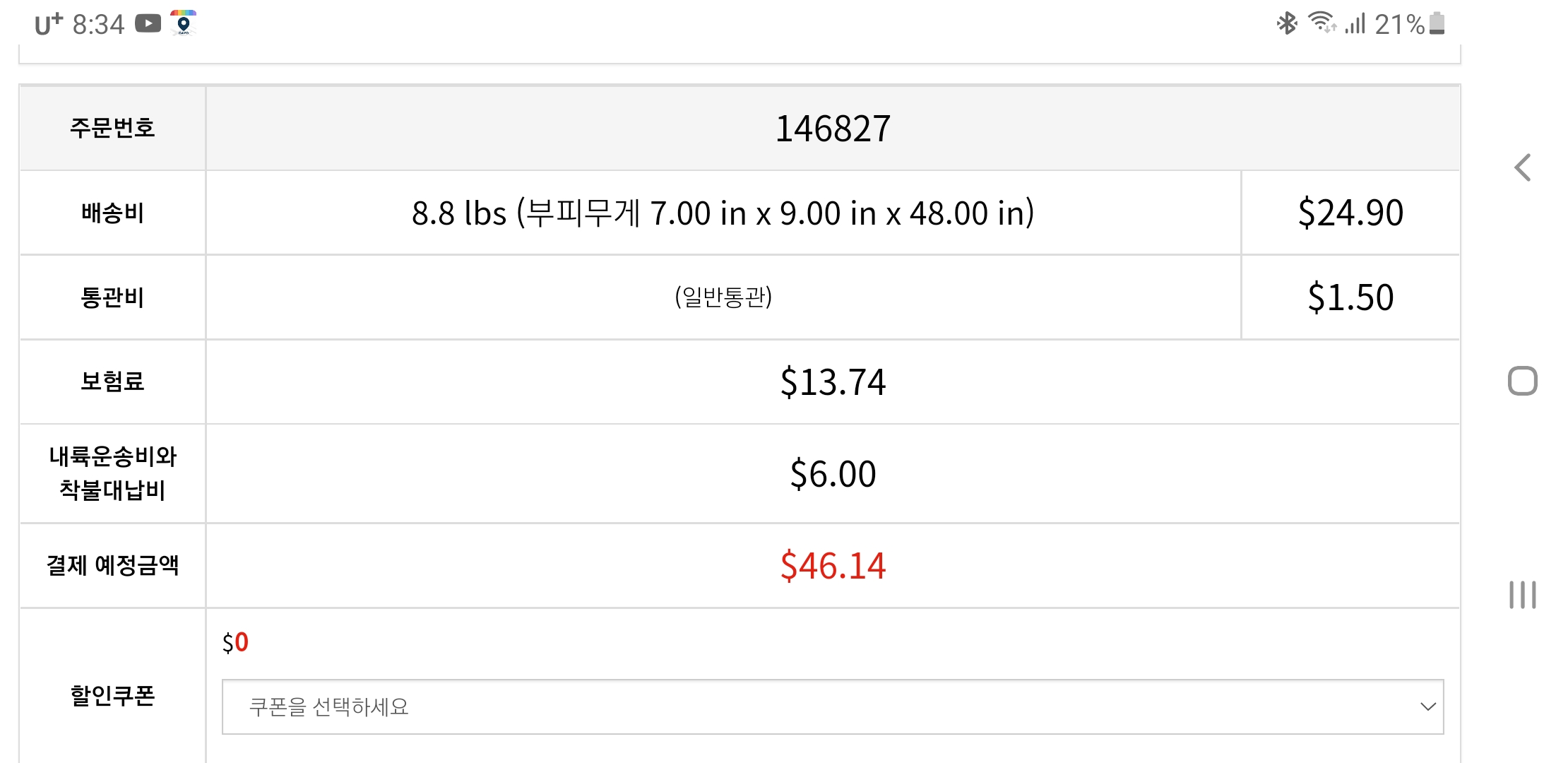Tap the Android back navigation arrow
The height and width of the screenshot is (763, 1568).
point(1523,168)
